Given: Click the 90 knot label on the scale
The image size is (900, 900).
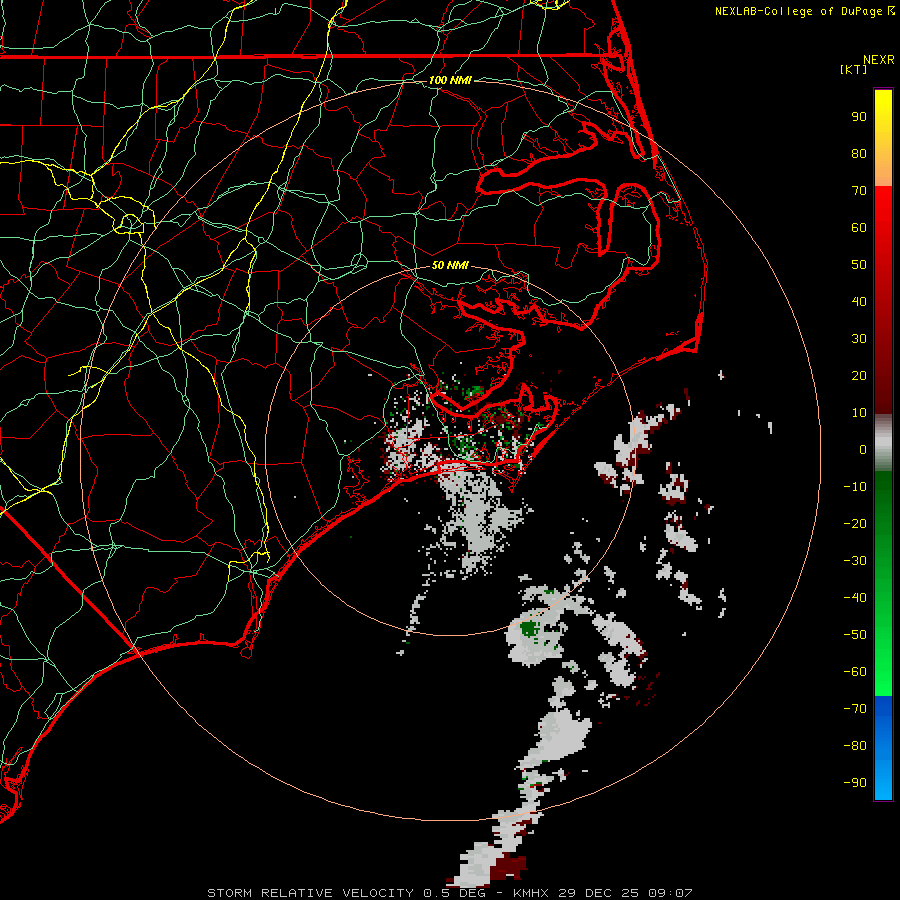Looking at the screenshot, I should click(859, 117).
